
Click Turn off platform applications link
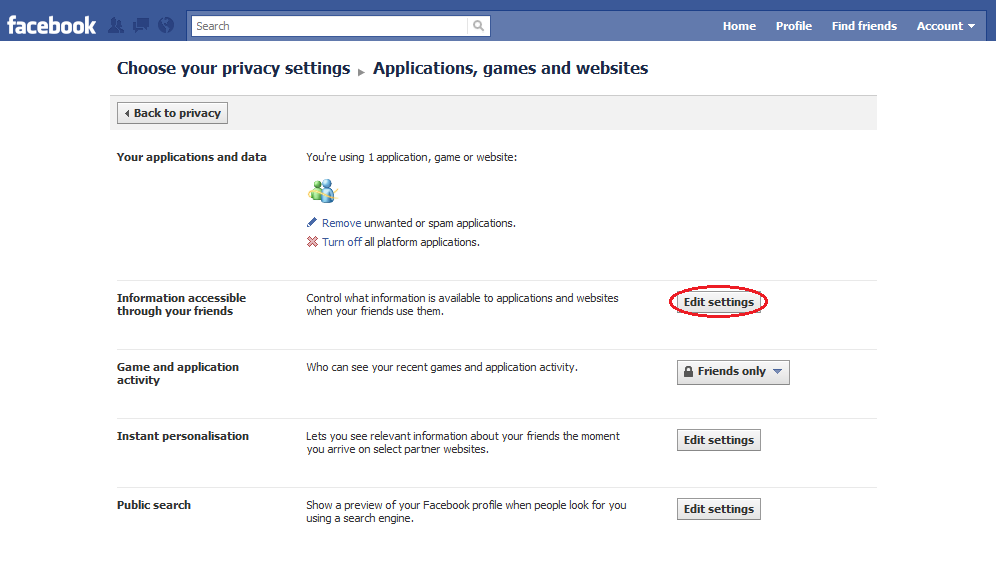[x=342, y=242]
